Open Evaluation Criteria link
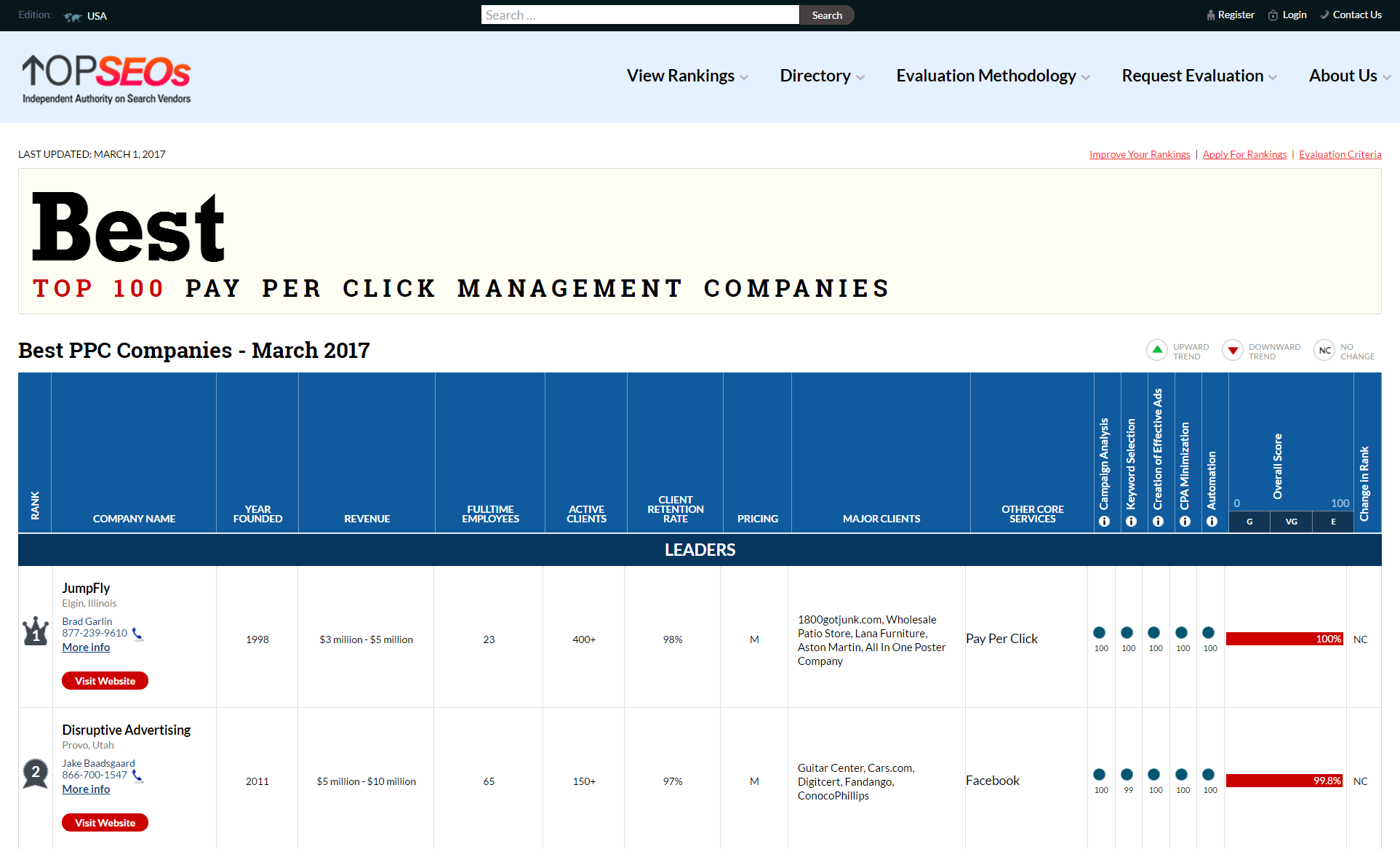This screenshot has width=1400, height=849. [x=1340, y=154]
